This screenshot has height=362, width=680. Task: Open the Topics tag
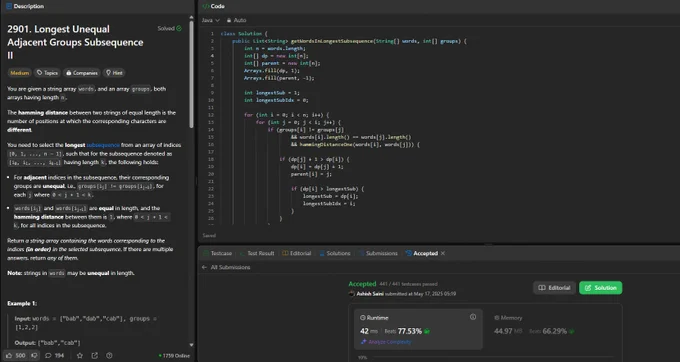tap(47, 73)
